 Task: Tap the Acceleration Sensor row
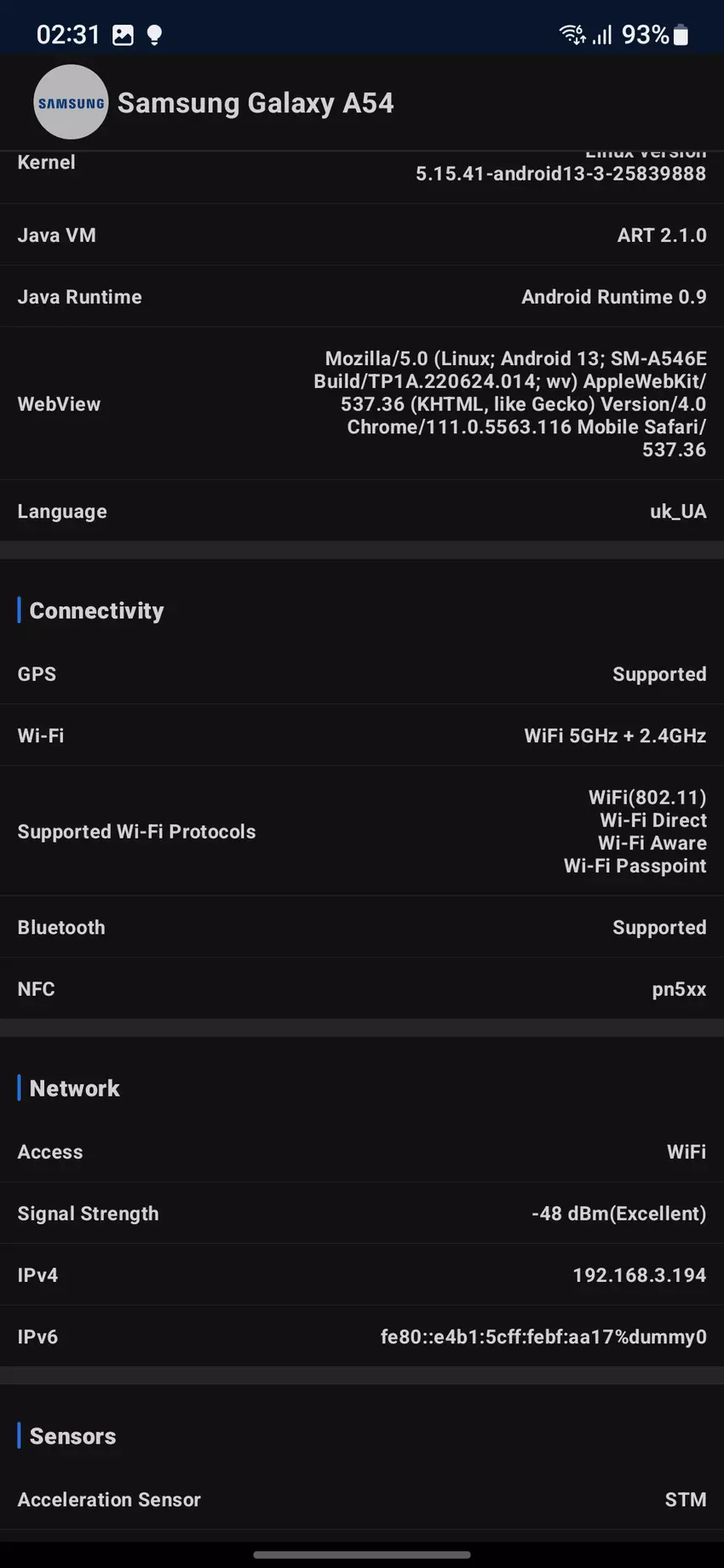point(362,1500)
